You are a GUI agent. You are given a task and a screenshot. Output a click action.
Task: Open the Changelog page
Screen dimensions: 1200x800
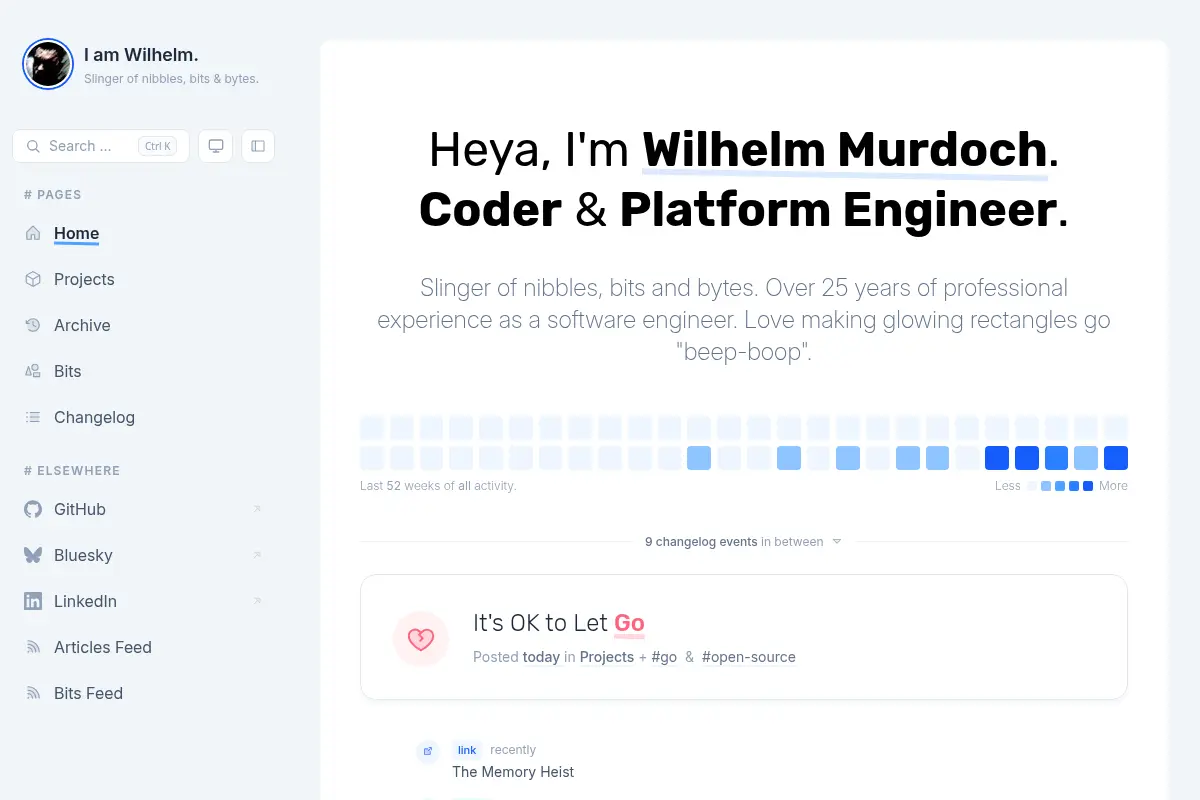pyautogui.click(x=94, y=417)
